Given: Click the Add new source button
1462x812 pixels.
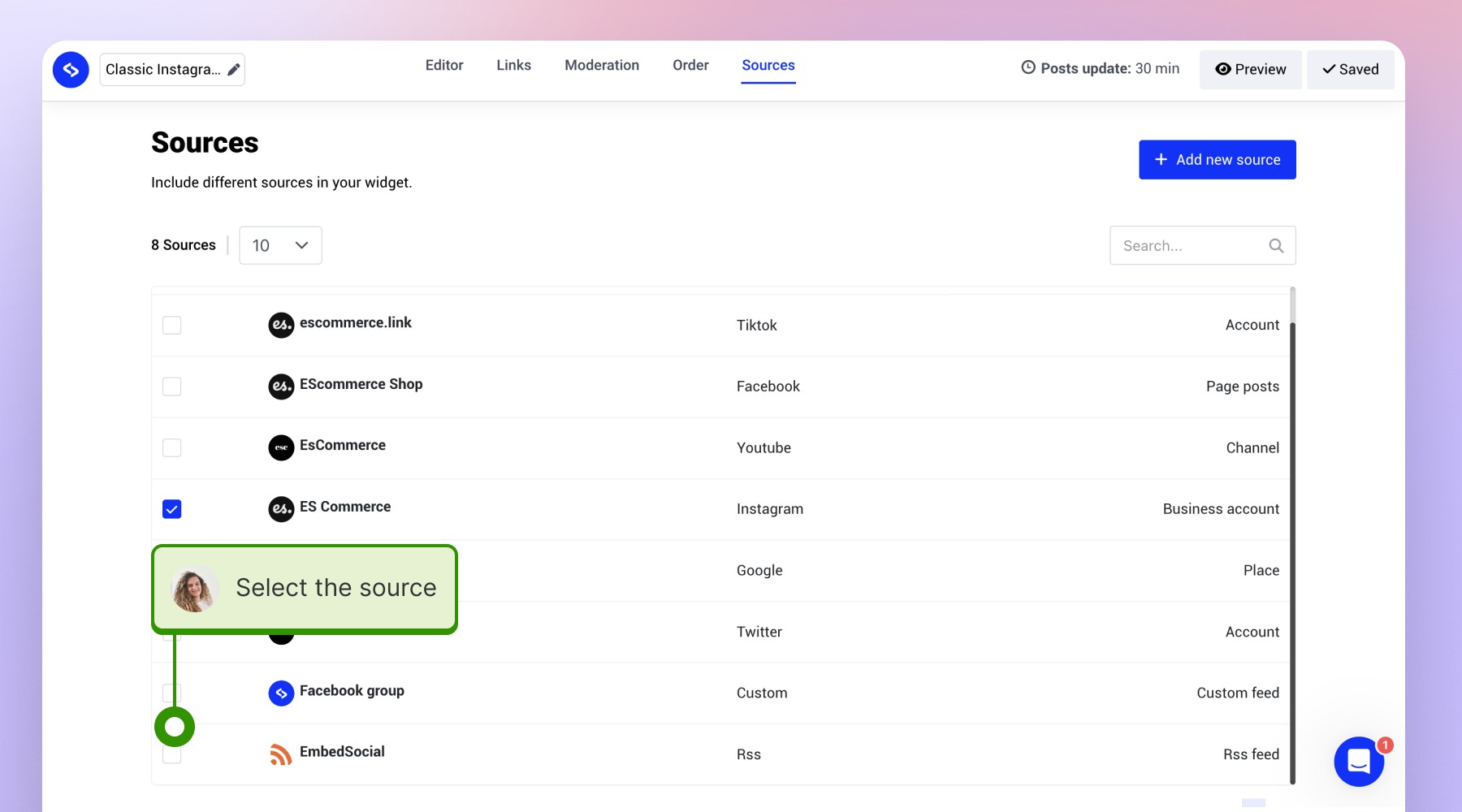Looking at the screenshot, I should click(x=1217, y=159).
